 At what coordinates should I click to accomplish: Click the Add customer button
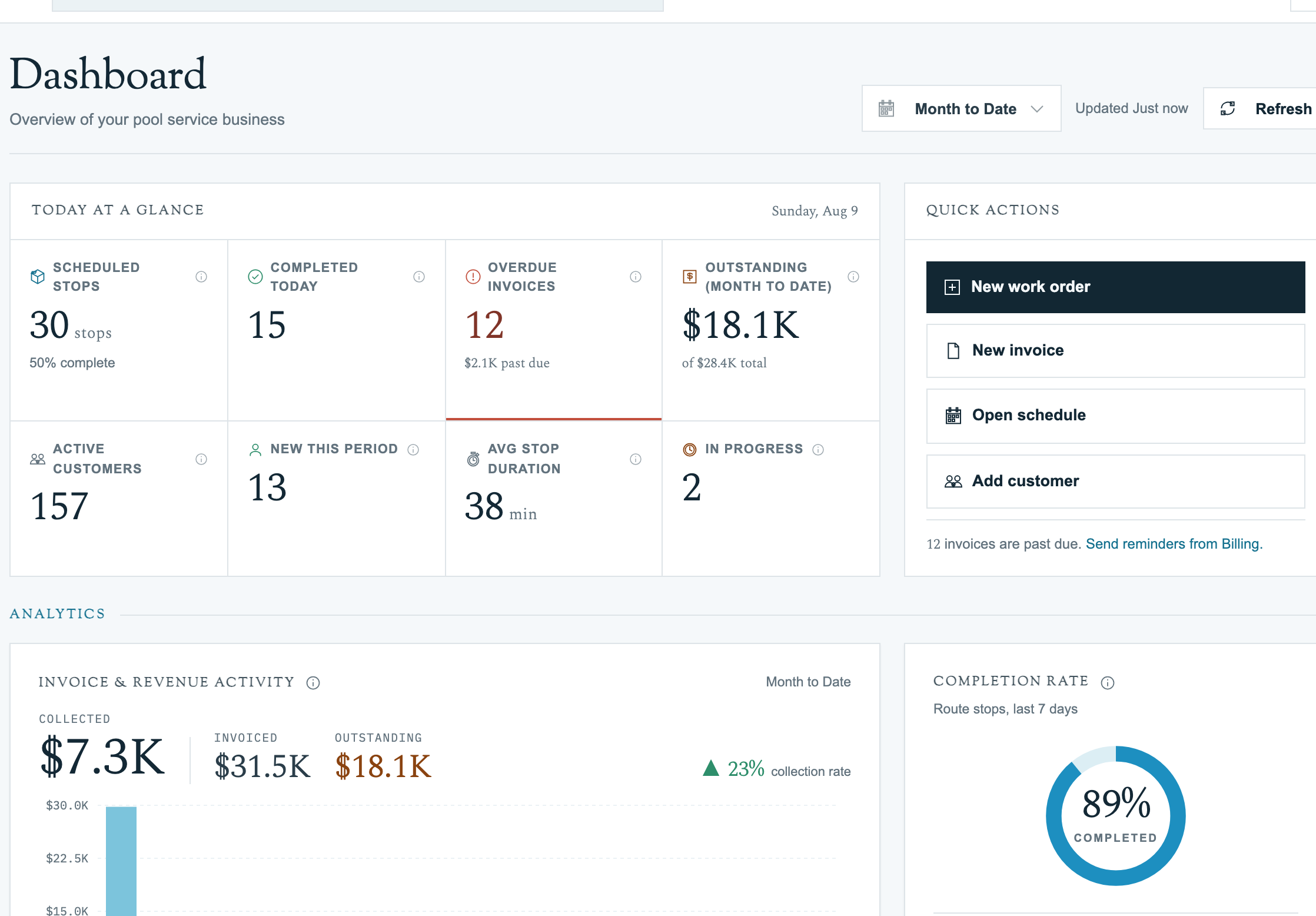(1115, 482)
